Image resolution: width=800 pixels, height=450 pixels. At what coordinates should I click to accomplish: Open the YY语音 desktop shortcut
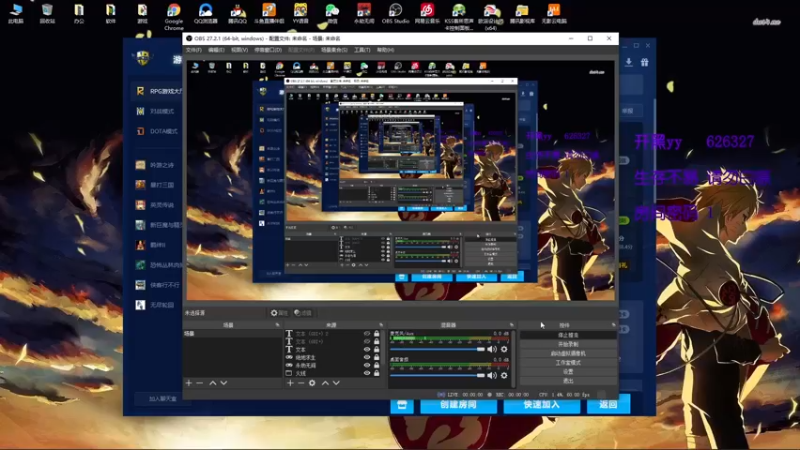point(301,14)
